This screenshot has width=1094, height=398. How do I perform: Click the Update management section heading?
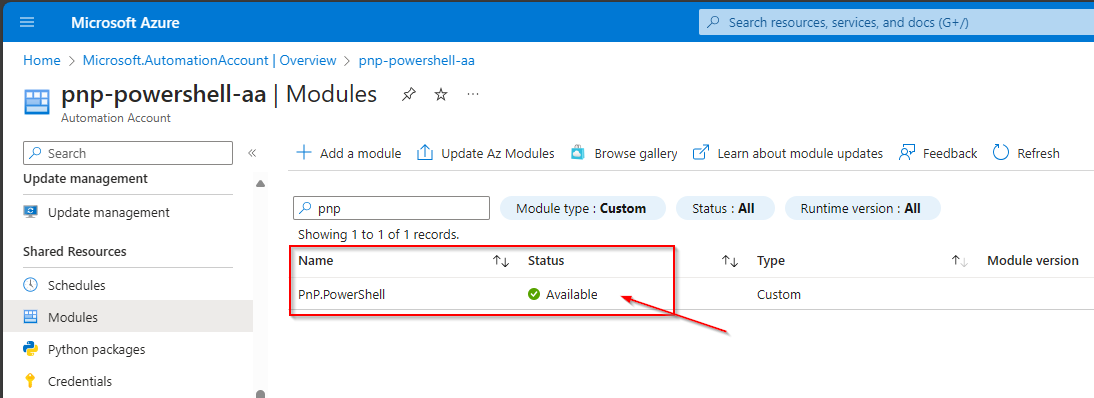point(85,179)
